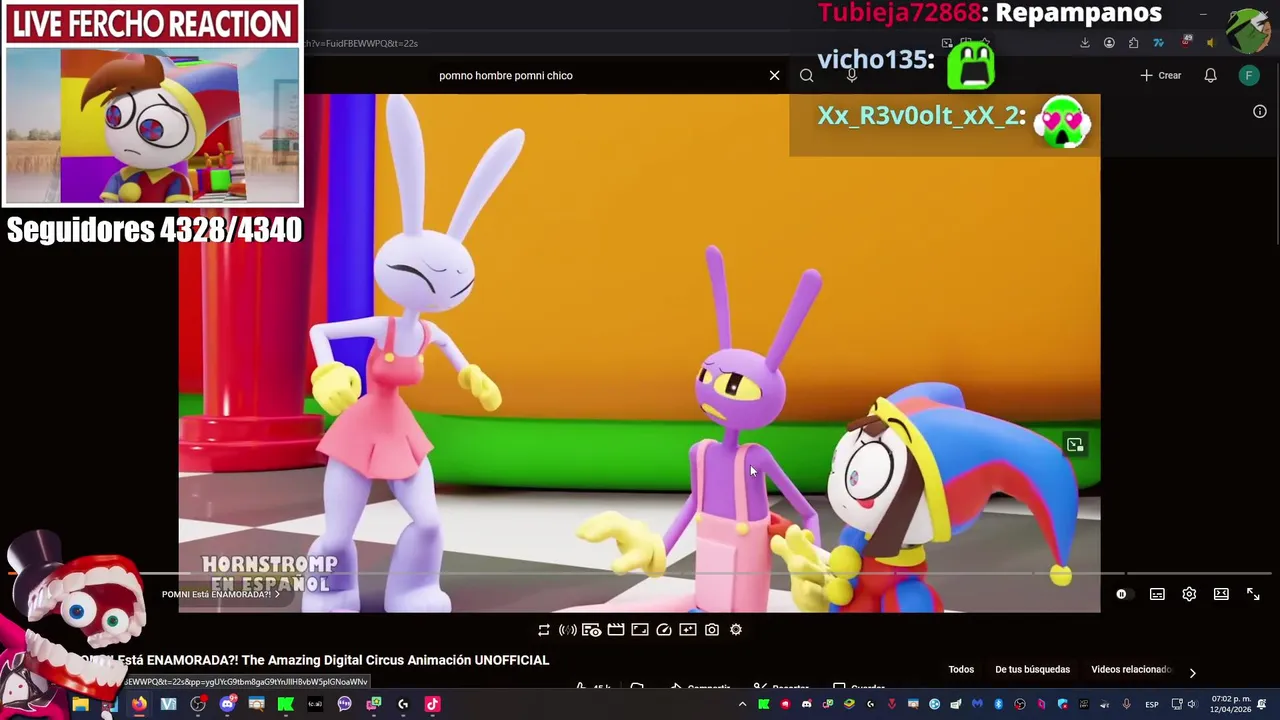Click the POMNI Está ENAMORADA chapter label
Viewport: 1280px width, 720px height.
click(221, 594)
